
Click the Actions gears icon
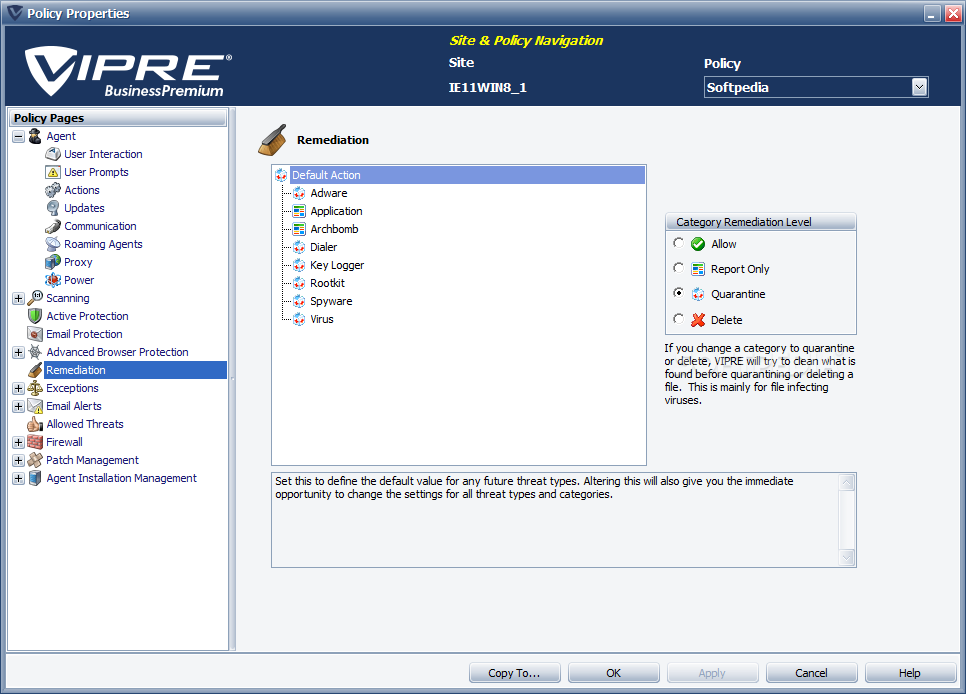[53, 190]
